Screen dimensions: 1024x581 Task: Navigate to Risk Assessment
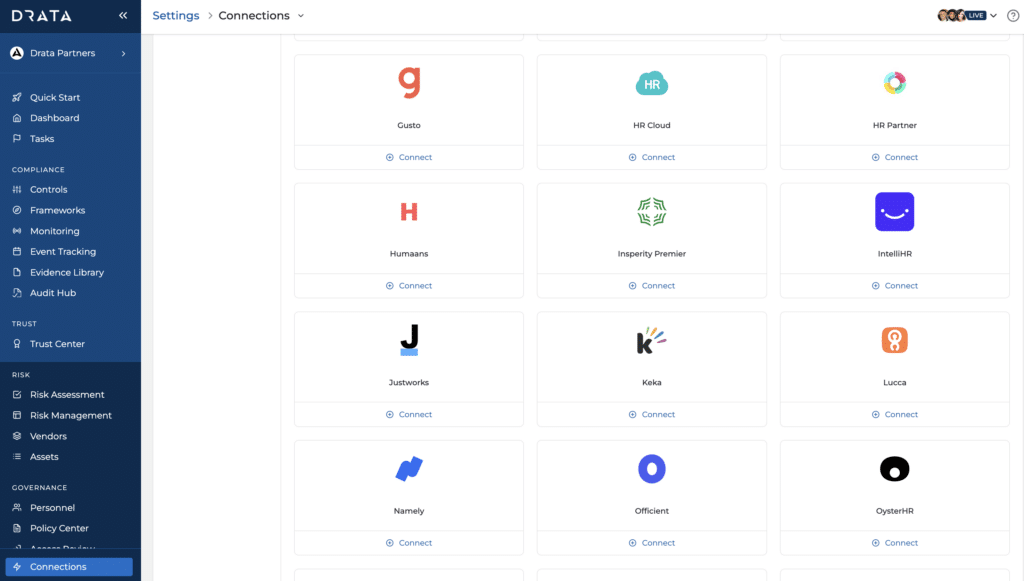point(67,395)
